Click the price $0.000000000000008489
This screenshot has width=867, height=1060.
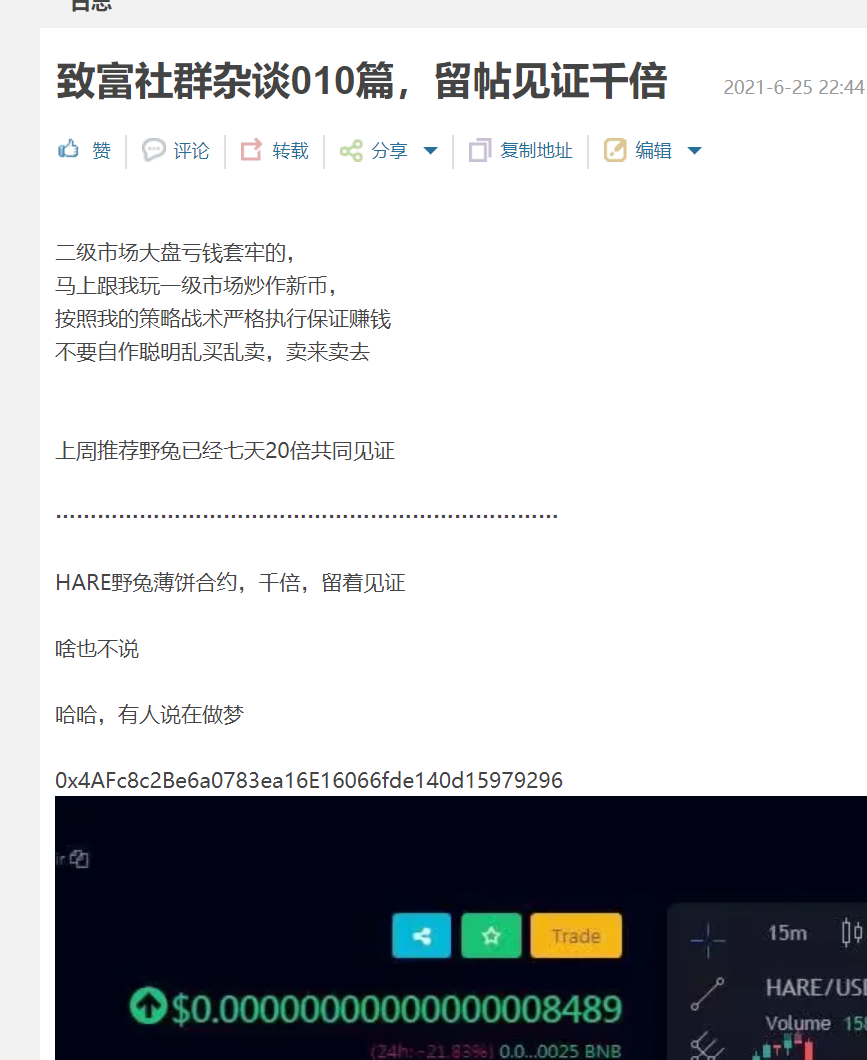pyautogui.click(x=397, y=1009)
